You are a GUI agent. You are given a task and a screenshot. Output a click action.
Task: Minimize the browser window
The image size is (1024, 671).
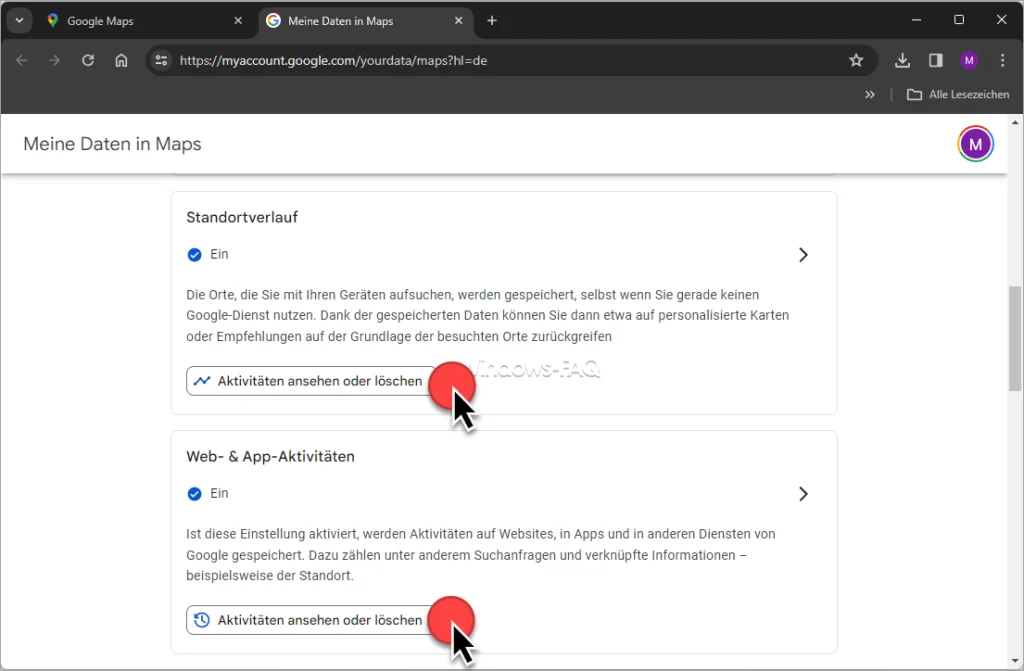click(x=916, y=20)
